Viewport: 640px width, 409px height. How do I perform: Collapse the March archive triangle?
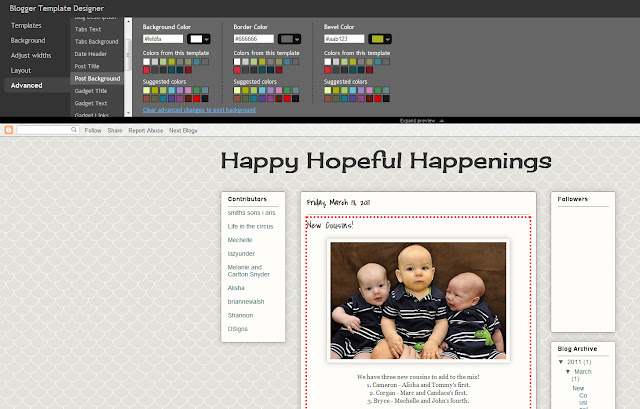[x=568, y=371]
